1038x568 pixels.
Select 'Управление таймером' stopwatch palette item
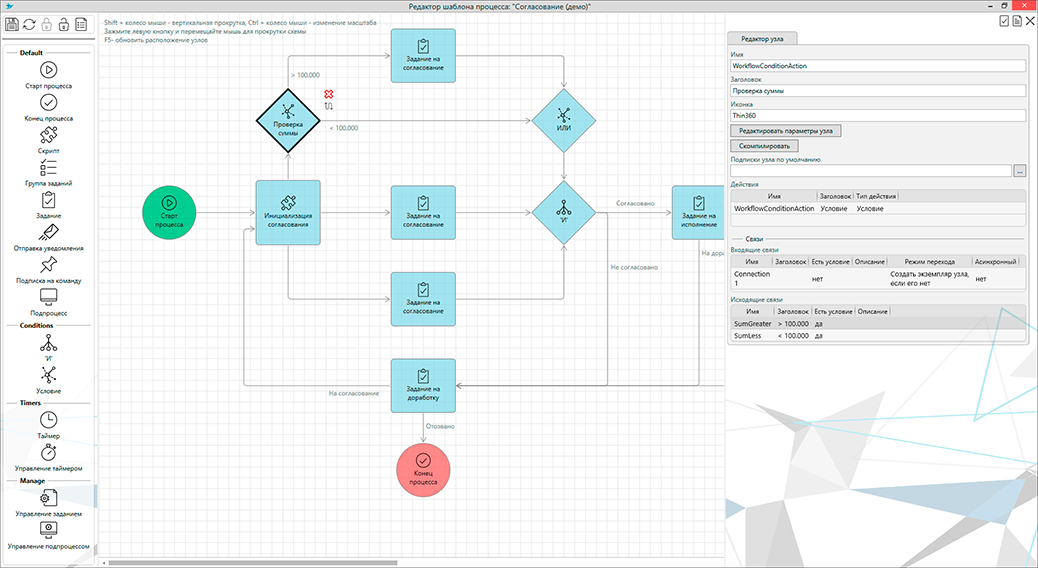[48, 453]
